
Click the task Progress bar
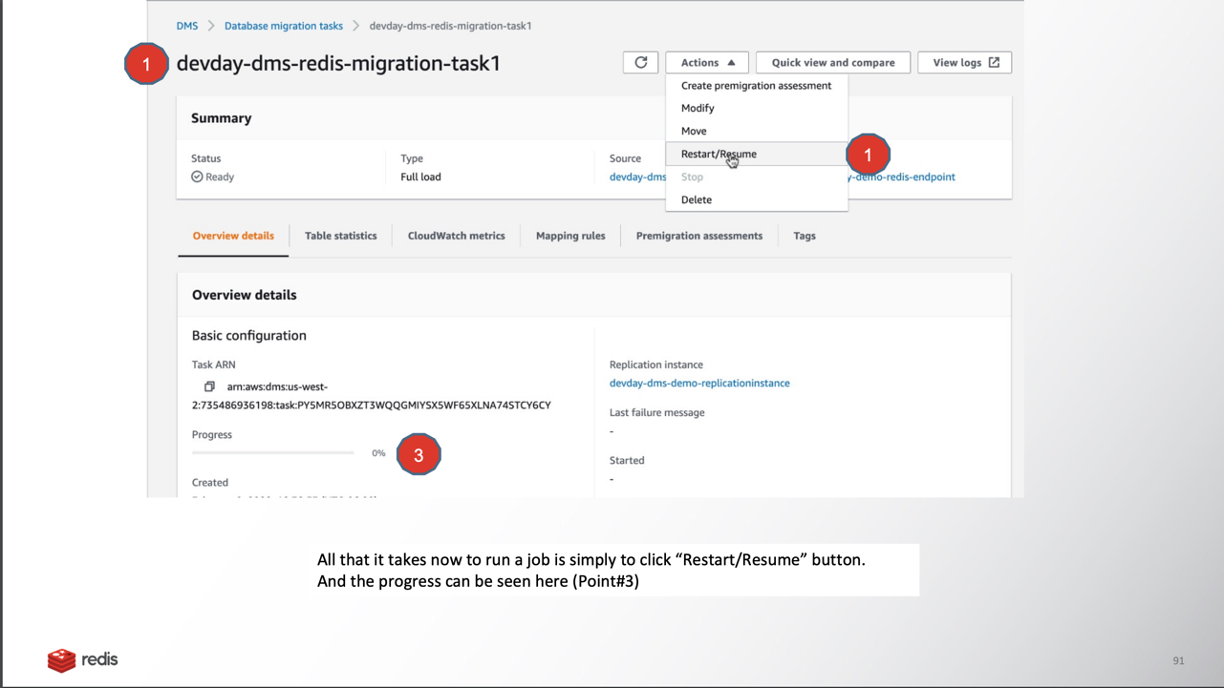click(273, 453)
